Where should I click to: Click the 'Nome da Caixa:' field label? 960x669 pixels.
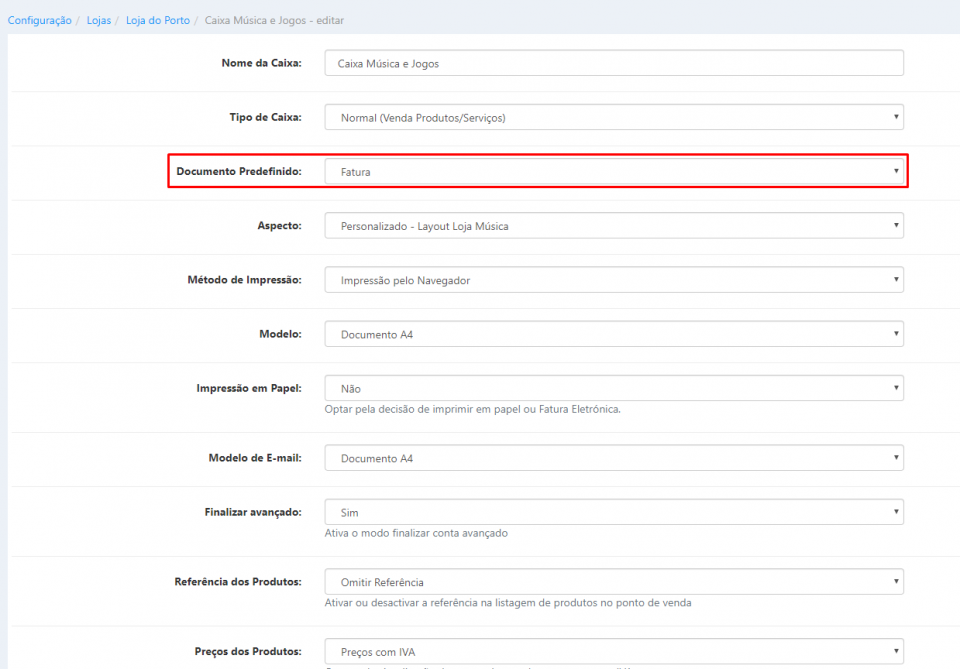261,63
